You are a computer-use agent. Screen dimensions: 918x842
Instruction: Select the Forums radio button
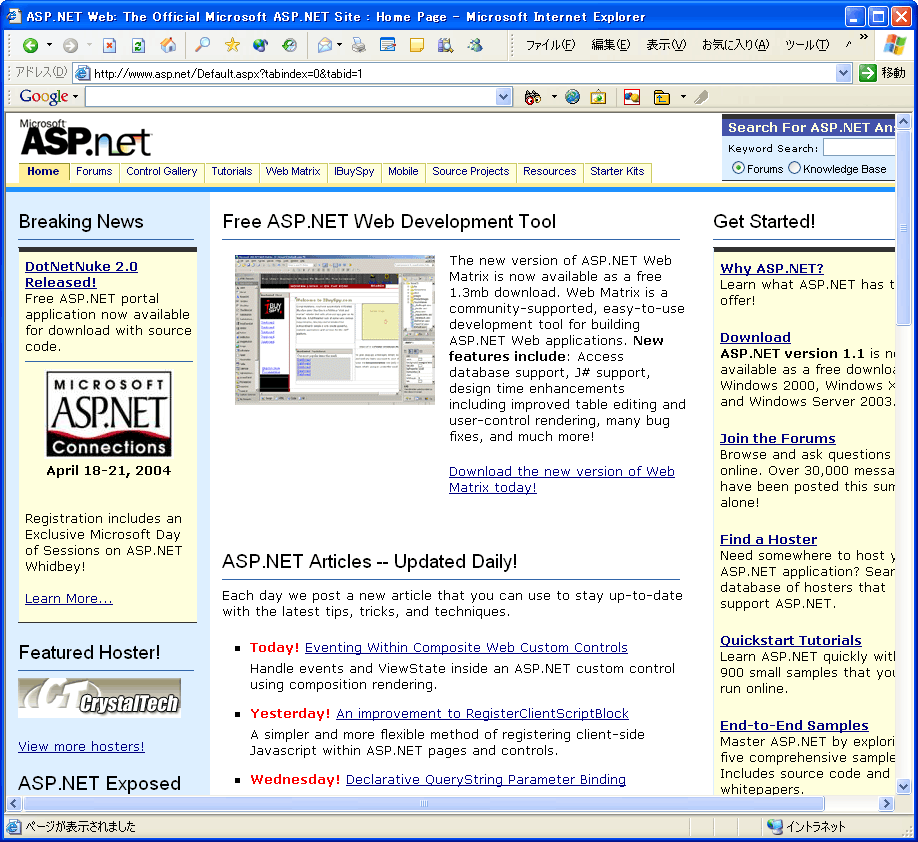pos(738,168)
